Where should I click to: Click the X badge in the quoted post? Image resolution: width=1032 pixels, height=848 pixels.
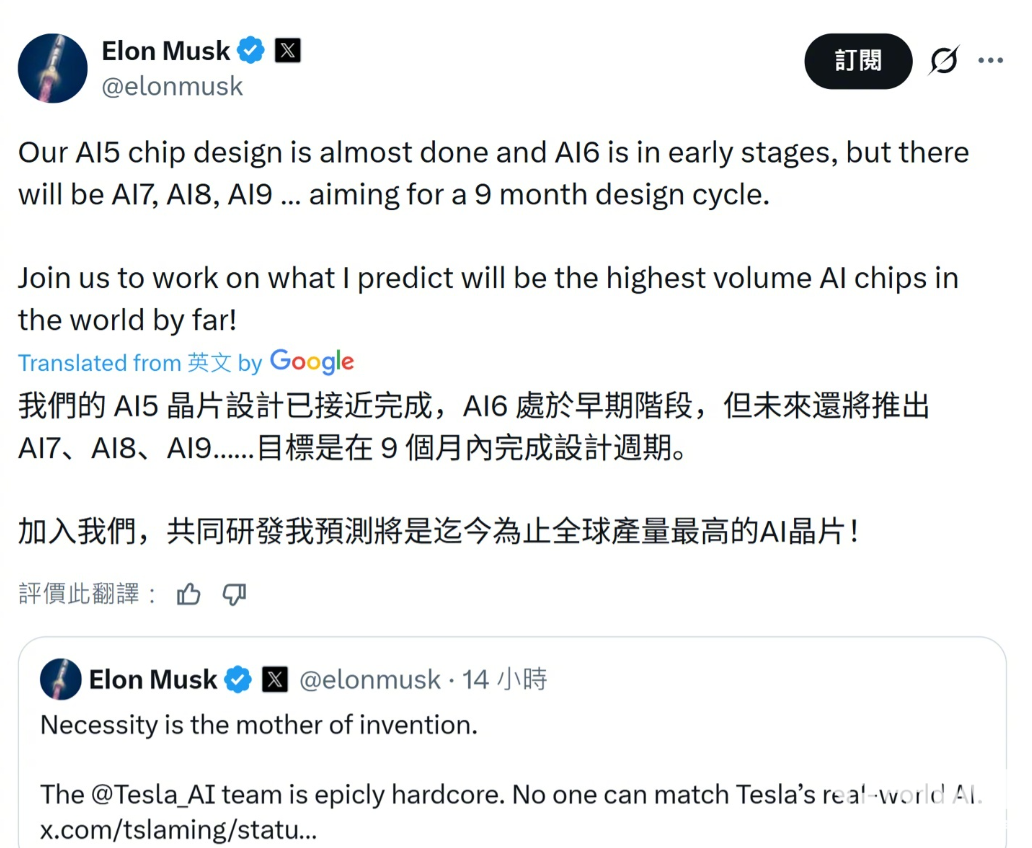coord(275,680)
